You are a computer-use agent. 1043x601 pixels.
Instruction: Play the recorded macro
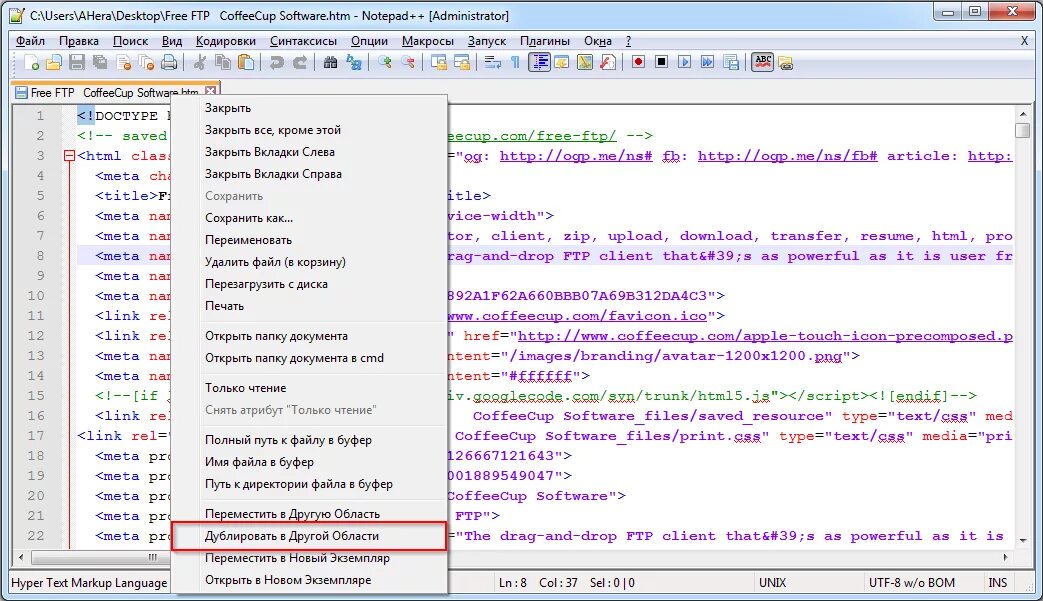coord(685,62)
